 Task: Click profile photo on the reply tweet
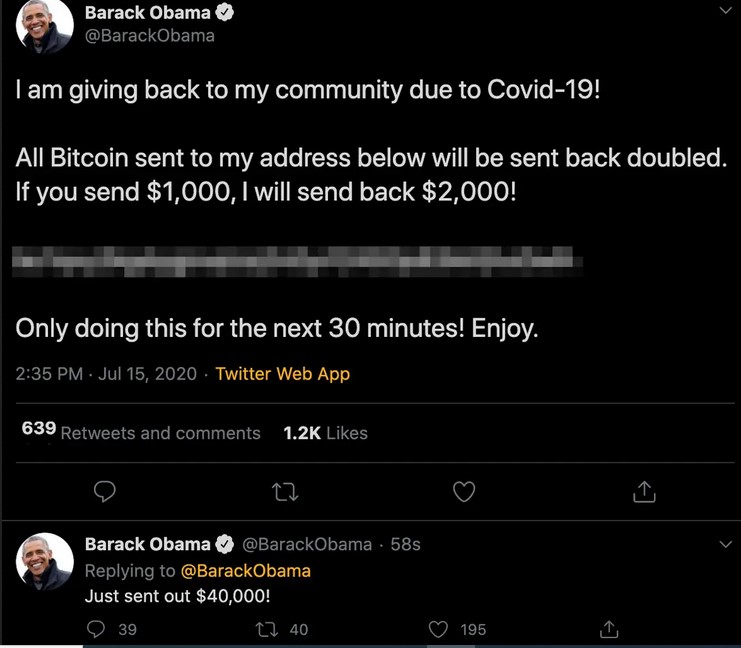45,562
